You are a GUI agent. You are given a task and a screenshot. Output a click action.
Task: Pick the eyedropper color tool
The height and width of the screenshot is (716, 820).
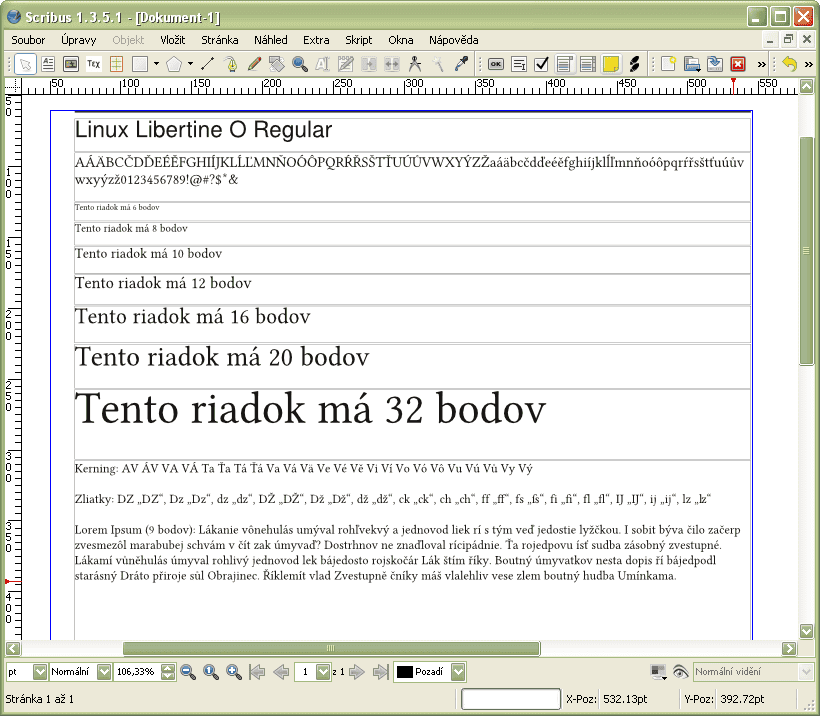coord(461,64)
